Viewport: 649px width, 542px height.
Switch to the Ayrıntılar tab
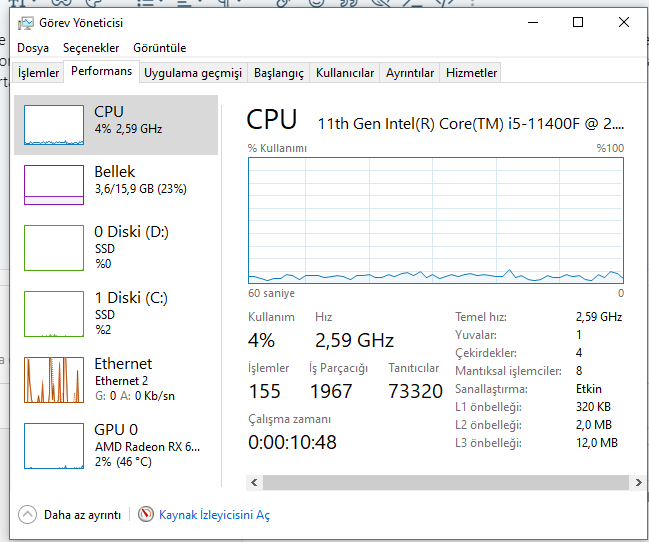pyautogui.click(x=410, y=73)
